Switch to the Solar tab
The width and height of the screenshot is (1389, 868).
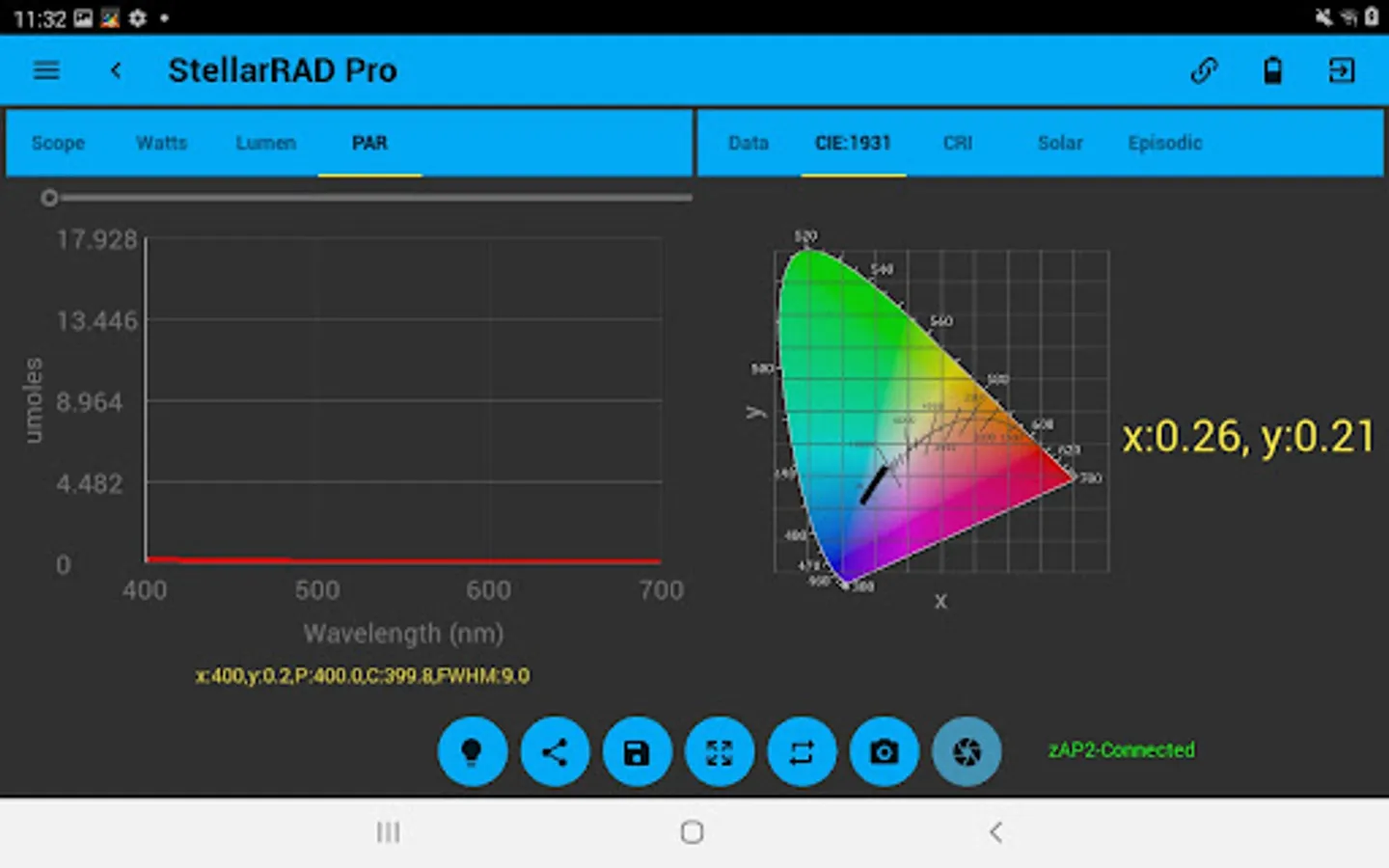(x=1060, y=143)
